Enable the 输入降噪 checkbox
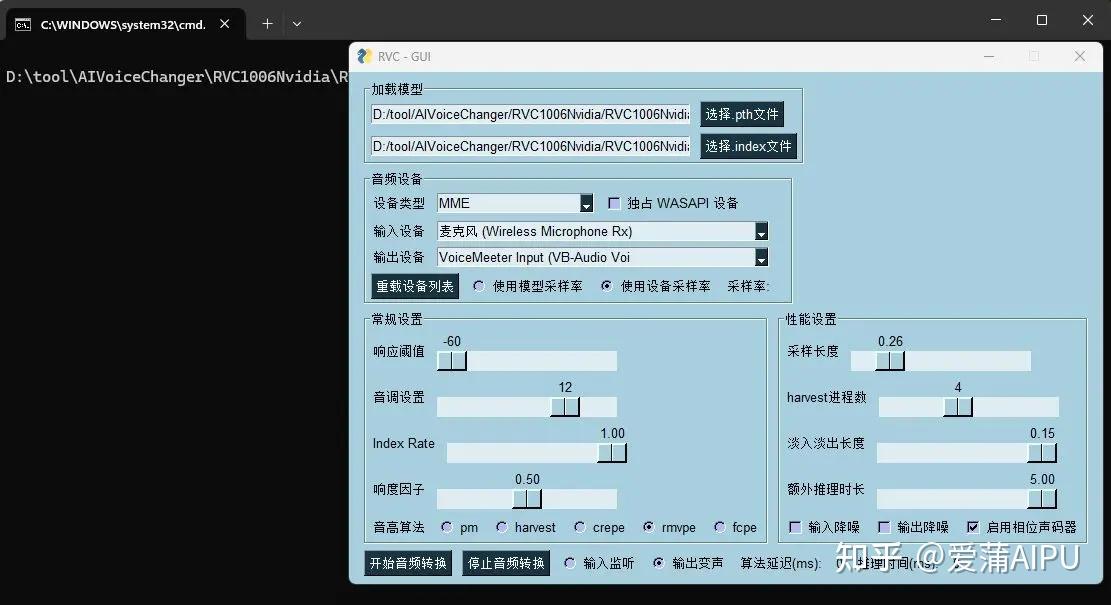The height and width of the screenshot is (605, 1111). point(795,527)
